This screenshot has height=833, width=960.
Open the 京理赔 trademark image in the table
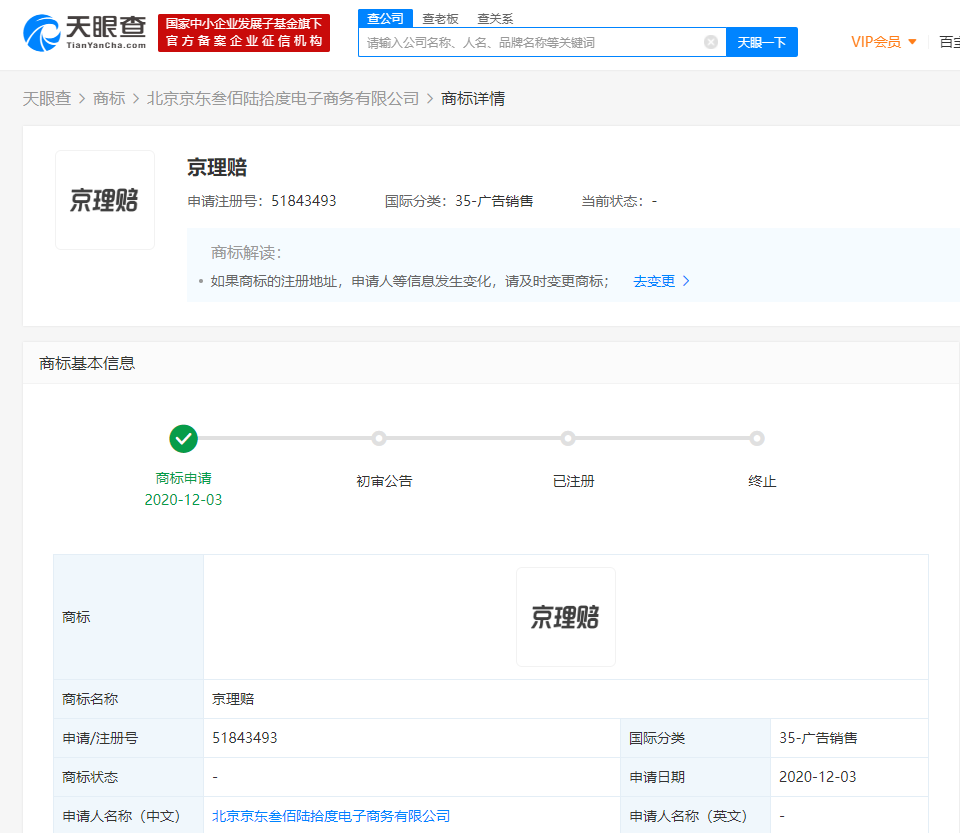566,617
